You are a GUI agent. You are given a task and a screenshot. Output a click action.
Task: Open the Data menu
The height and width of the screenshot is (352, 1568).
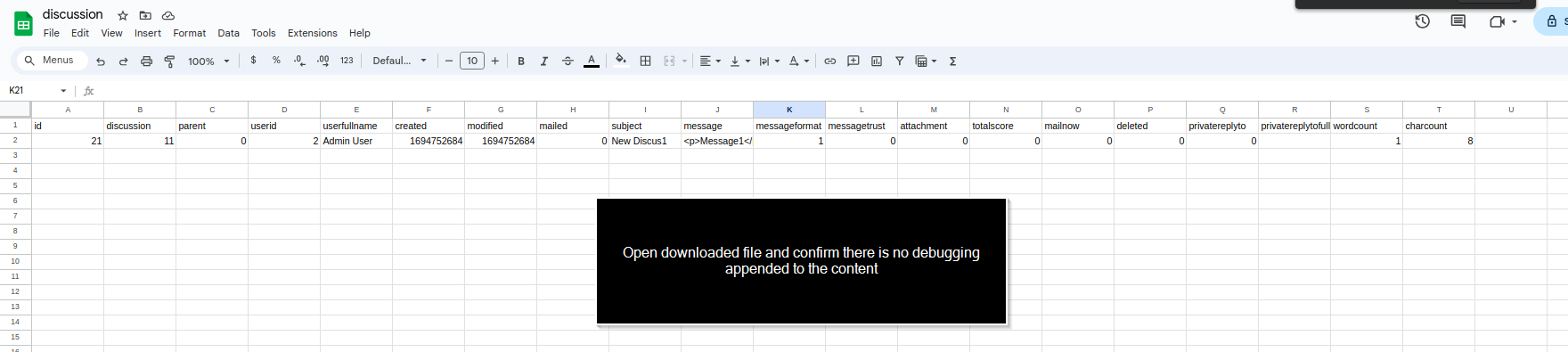[x=229, y=33]
